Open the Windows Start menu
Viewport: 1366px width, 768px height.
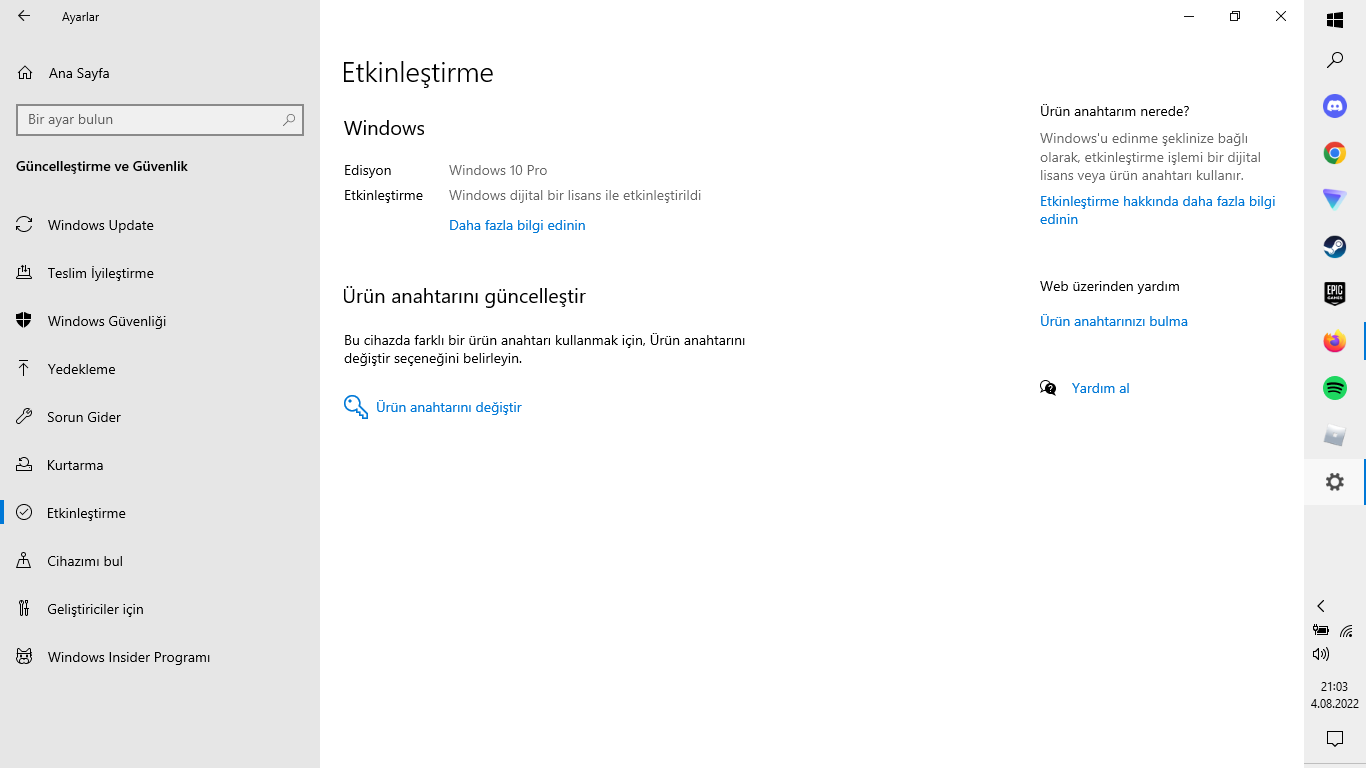coord(1335,20)
